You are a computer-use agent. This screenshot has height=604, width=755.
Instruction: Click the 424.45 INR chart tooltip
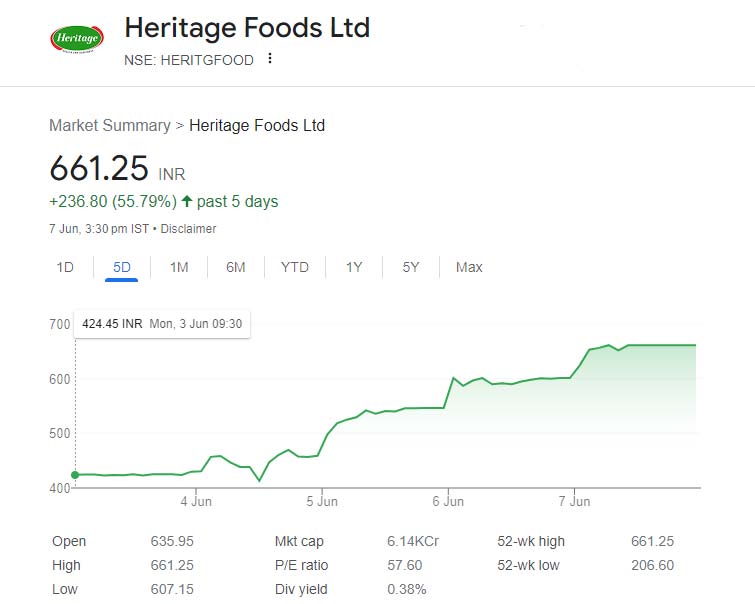click(163, 323)
